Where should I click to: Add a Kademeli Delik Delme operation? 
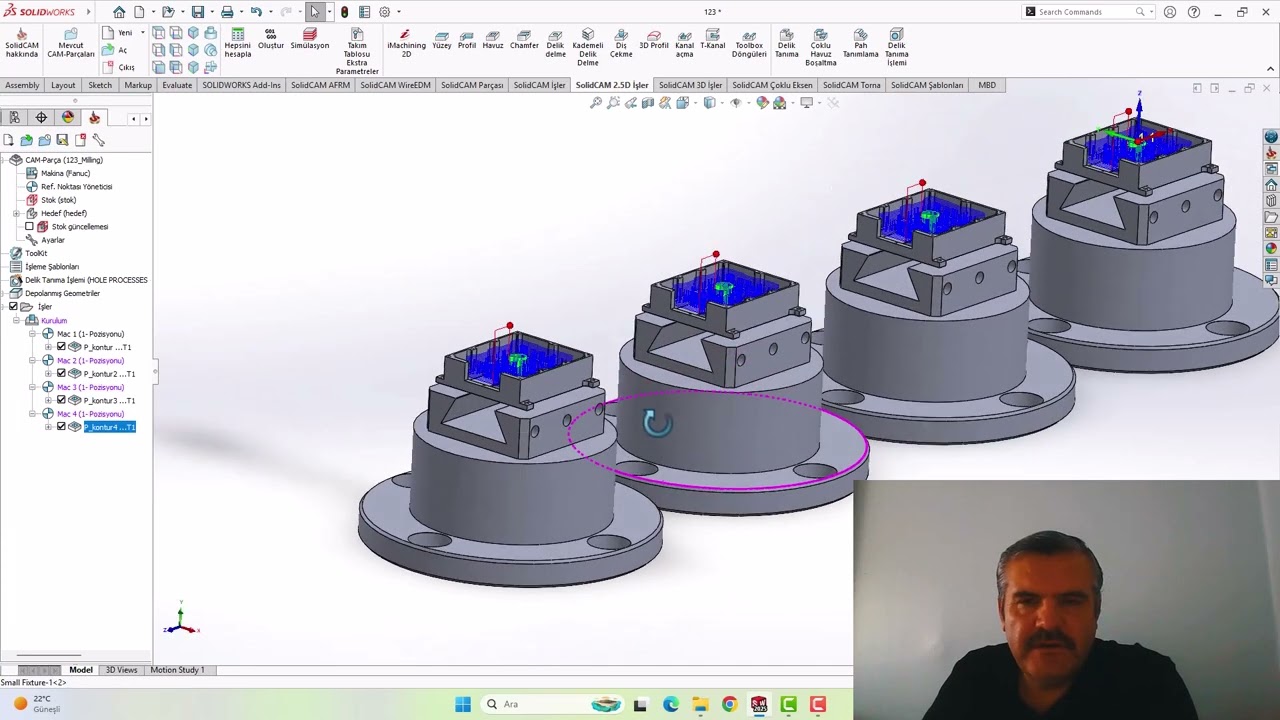click(588, 47)
